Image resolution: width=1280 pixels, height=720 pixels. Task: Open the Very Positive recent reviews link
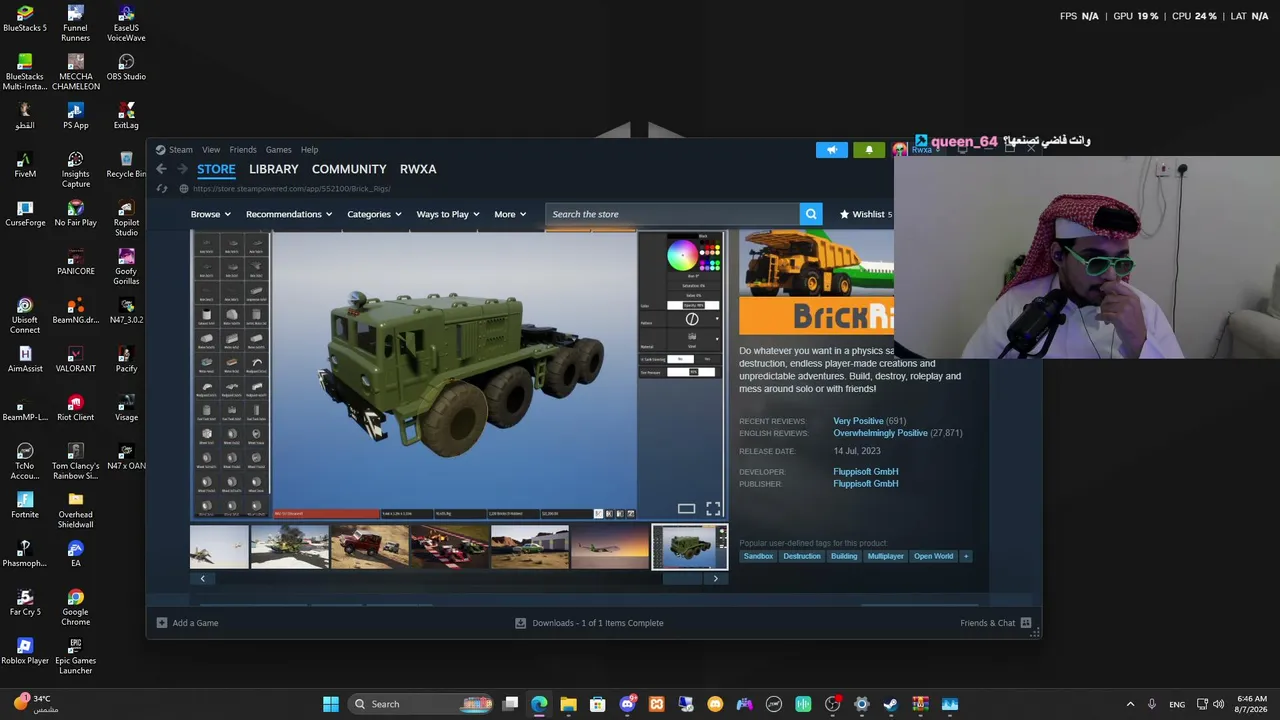pyautogui.click(x=858, y=421)
